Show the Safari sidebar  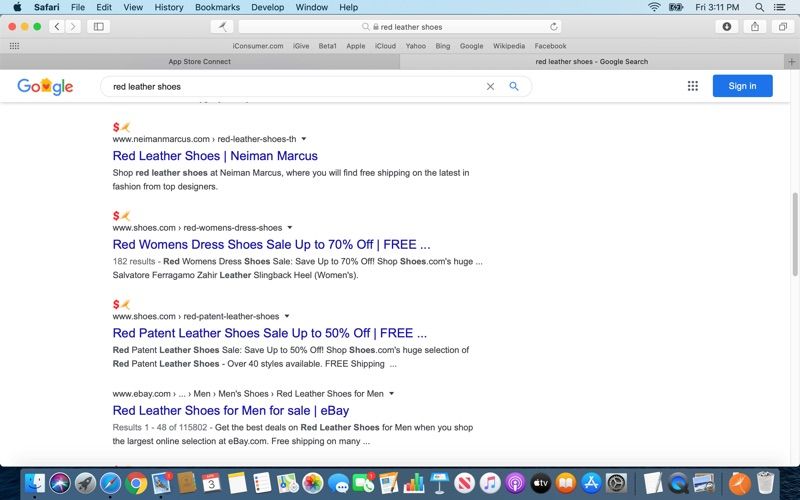[x=98, y=27]
